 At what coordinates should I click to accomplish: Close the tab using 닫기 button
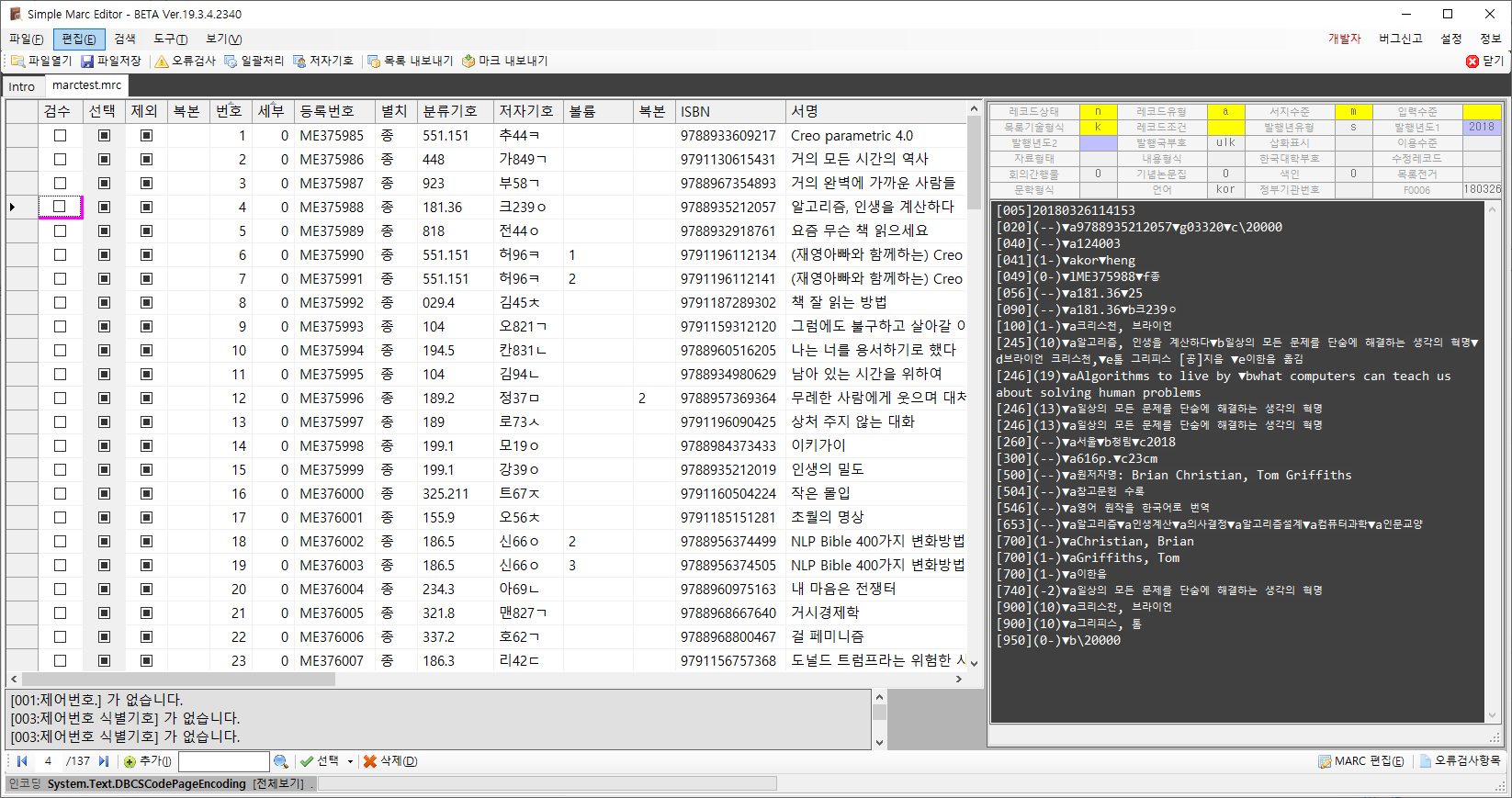coord(1485,61)
